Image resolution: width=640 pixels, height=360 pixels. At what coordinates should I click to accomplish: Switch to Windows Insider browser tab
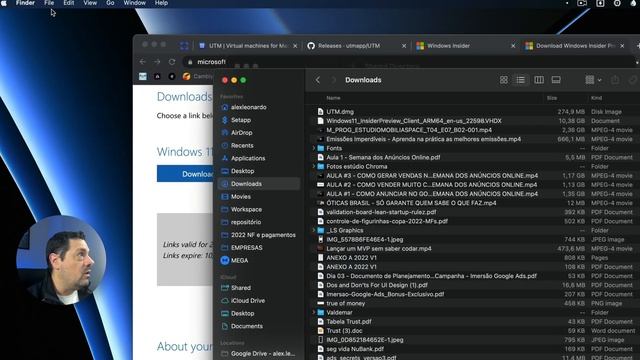tap(464, 46)
